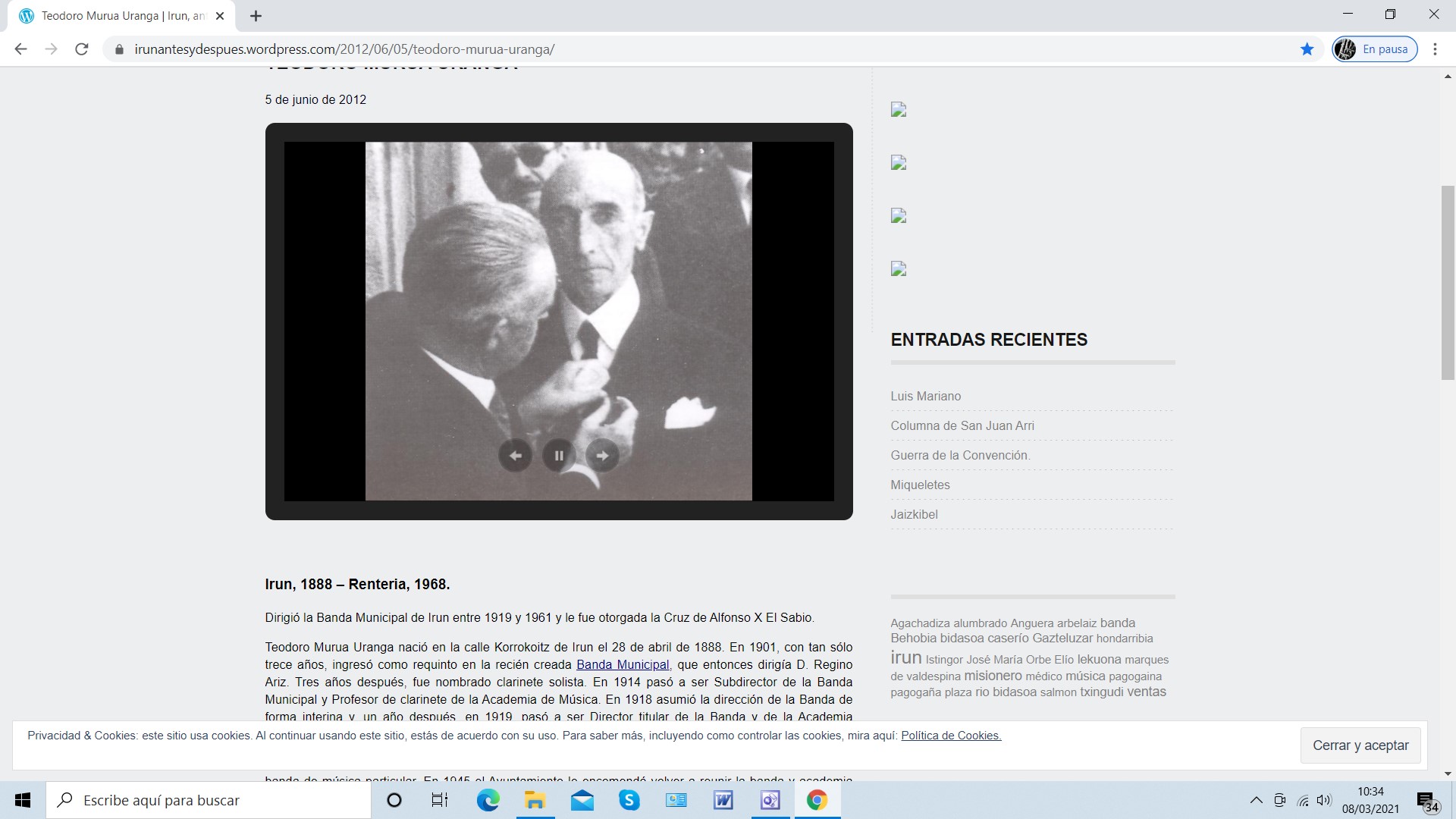Toggle the bookmark star

(x=1307, y=49)
